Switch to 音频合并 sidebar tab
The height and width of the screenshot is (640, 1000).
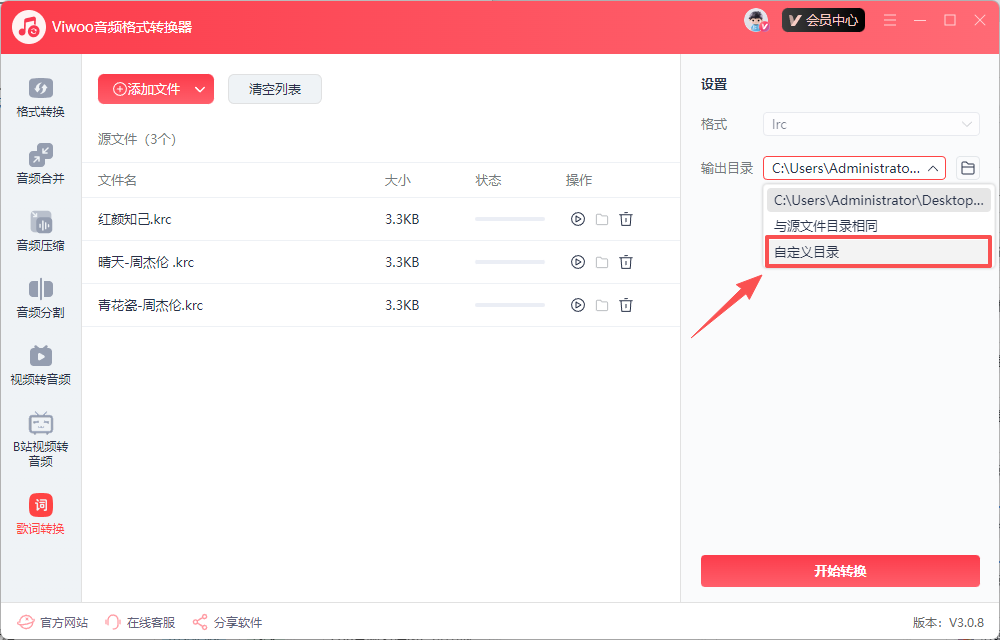click(x=41, y=165)
